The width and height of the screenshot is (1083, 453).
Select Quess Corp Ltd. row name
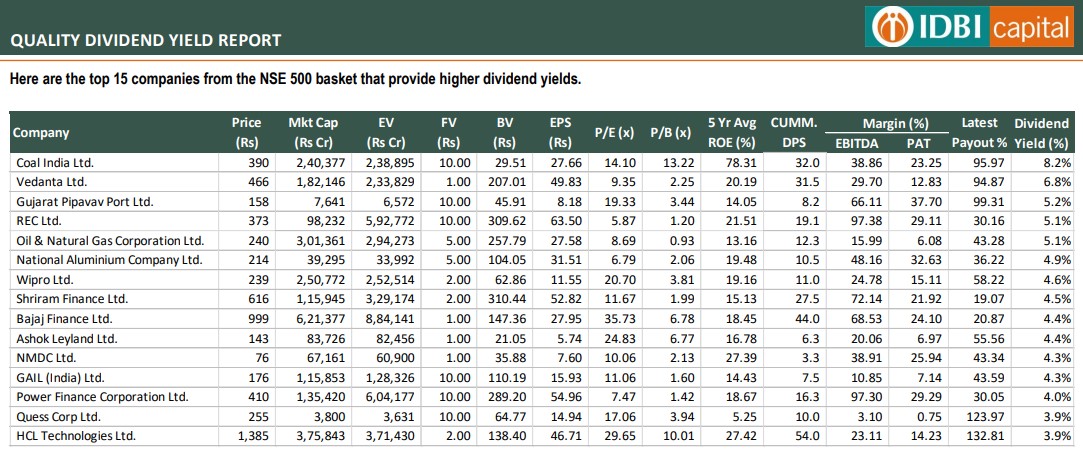pos(57,417)
